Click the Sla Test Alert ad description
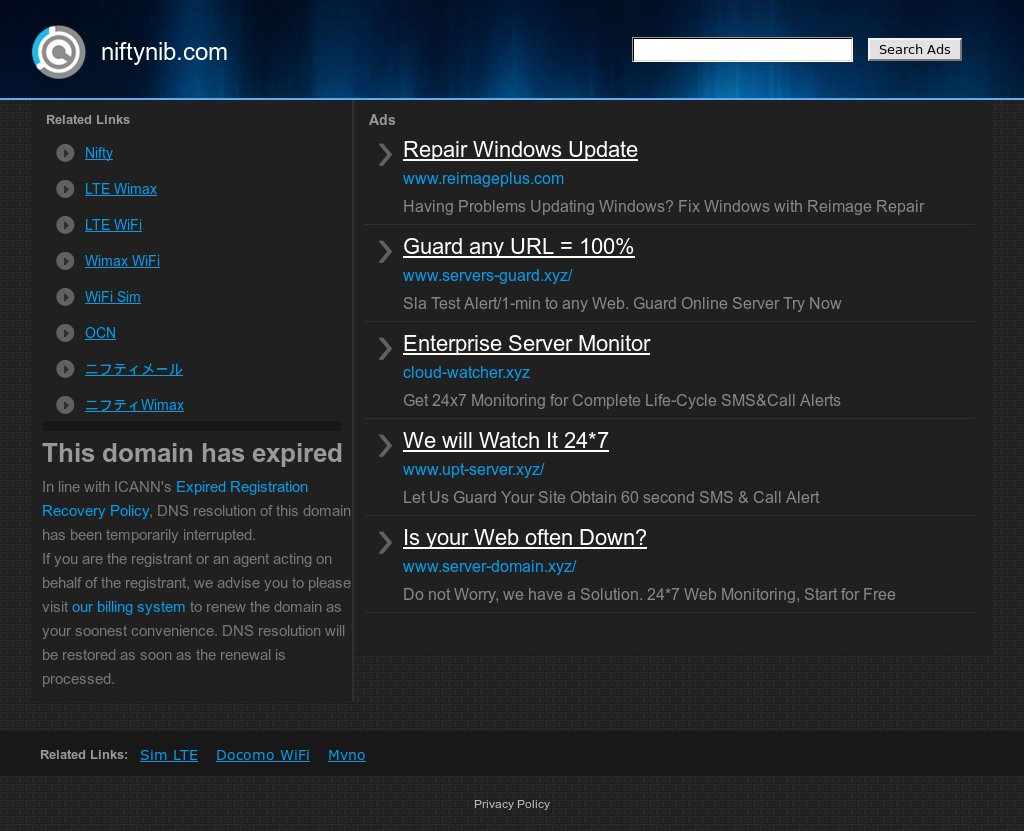This screenshot has height=831, width=1024. [622, 304]
